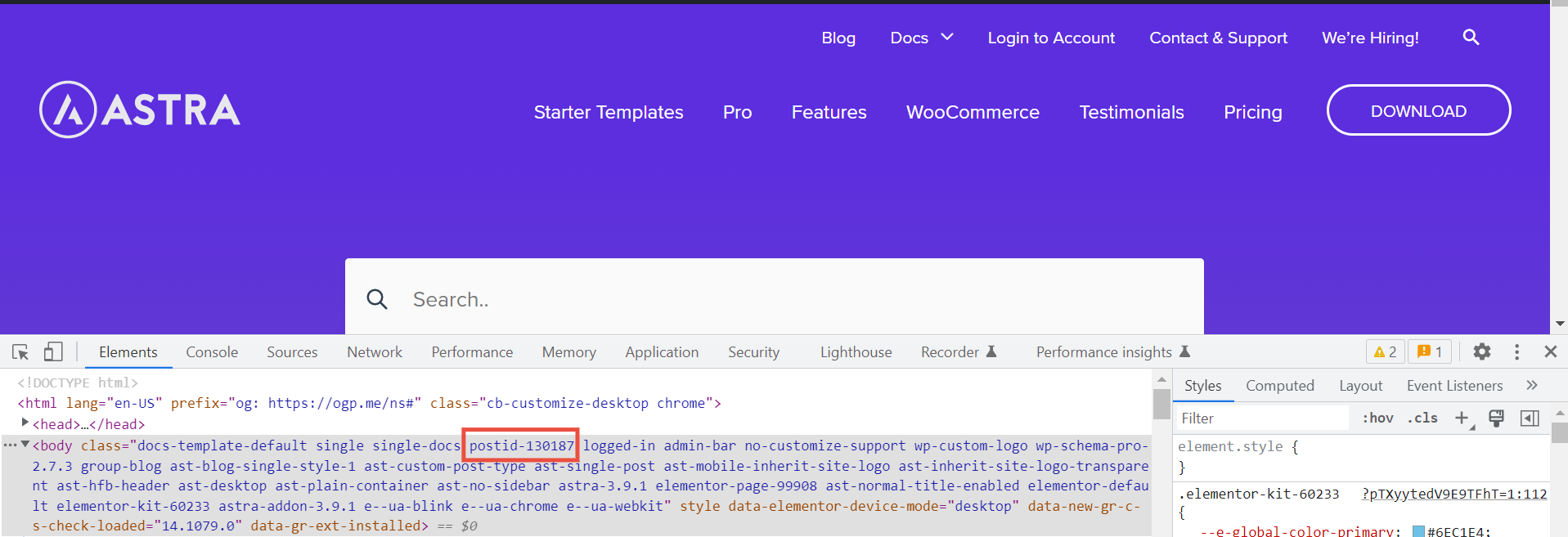Toggle rendering emulations paintbrush icon
This screenshot has height=537, width=1568.
pos(1497,418)
